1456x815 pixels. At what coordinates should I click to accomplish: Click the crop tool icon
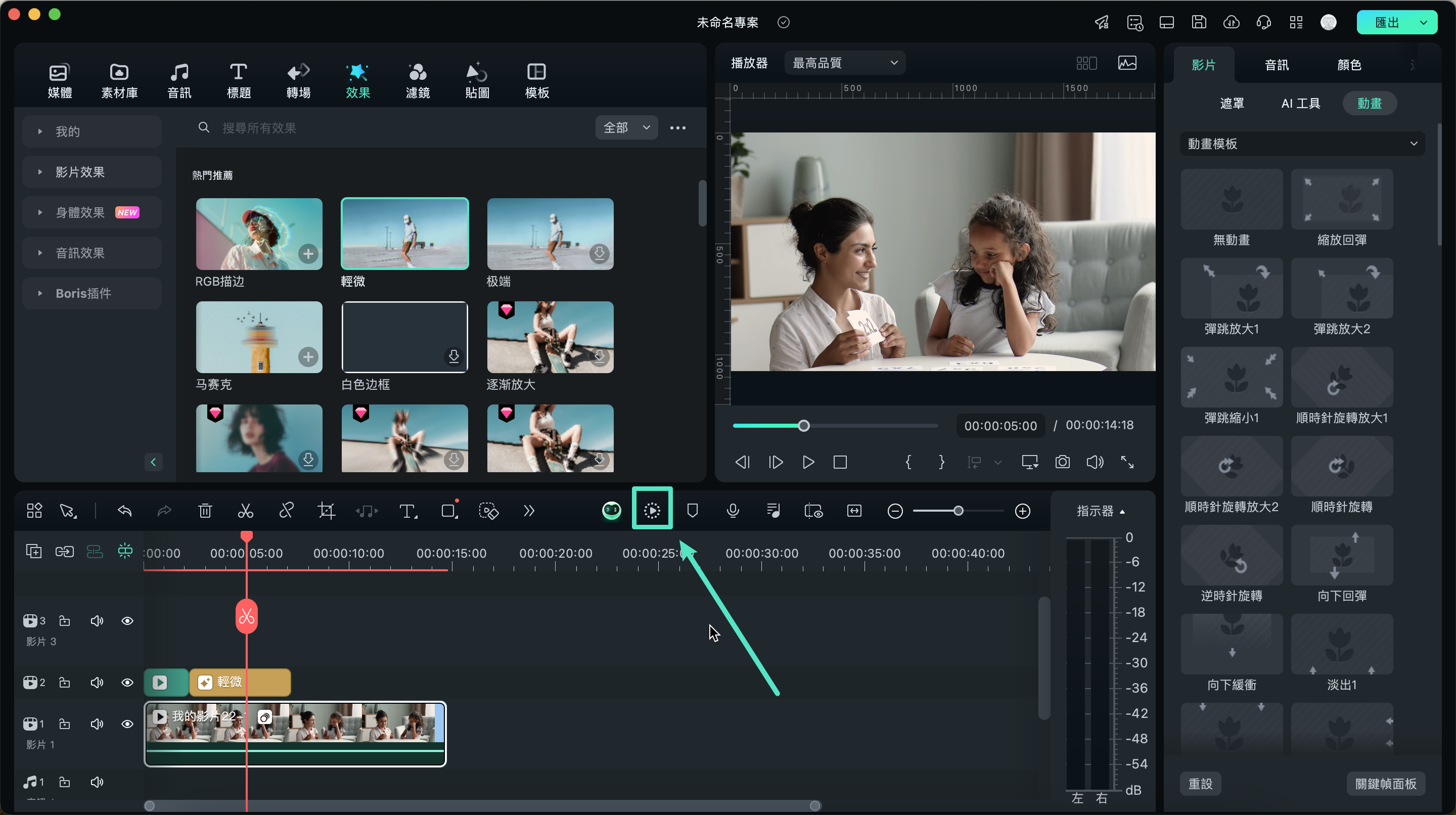click(326, 511)
